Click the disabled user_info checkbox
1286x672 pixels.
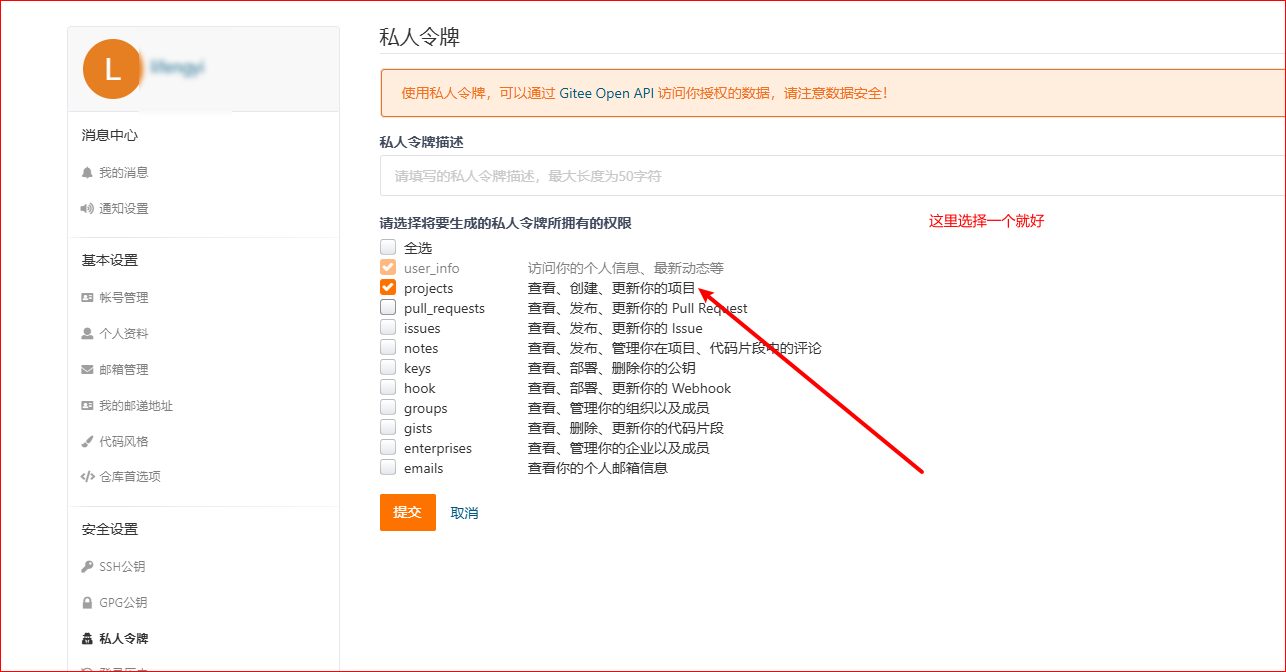(x=388, y=267)
